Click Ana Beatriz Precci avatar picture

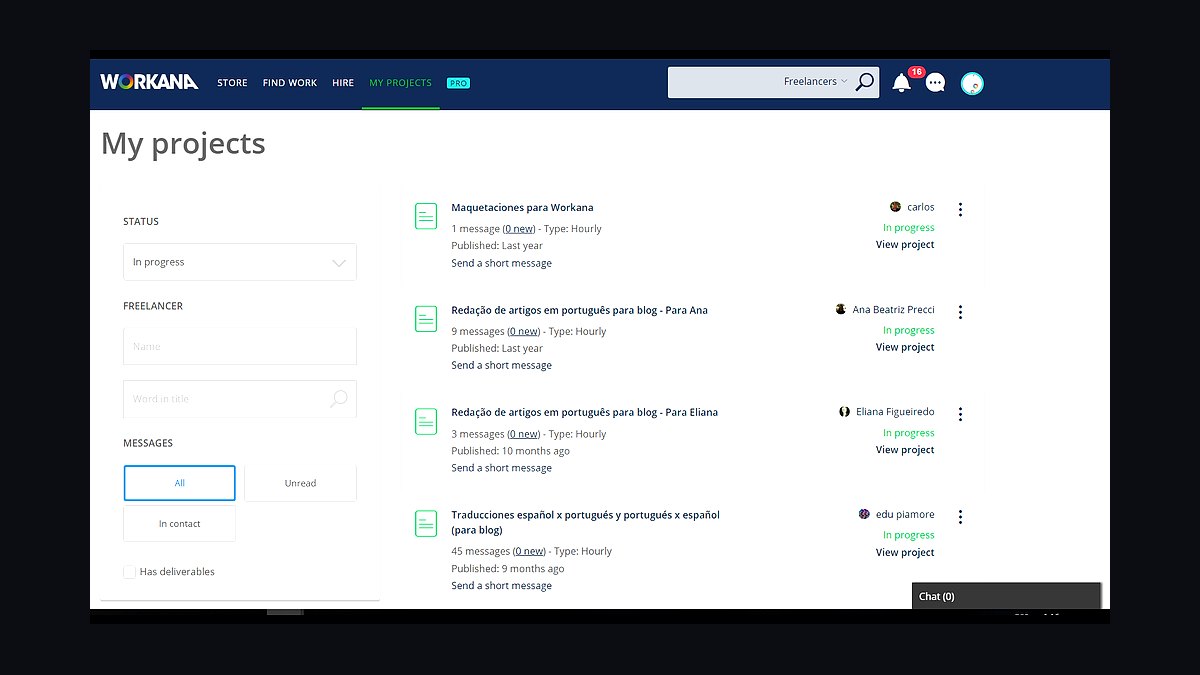pyautogui.click(x=841, y=310)
